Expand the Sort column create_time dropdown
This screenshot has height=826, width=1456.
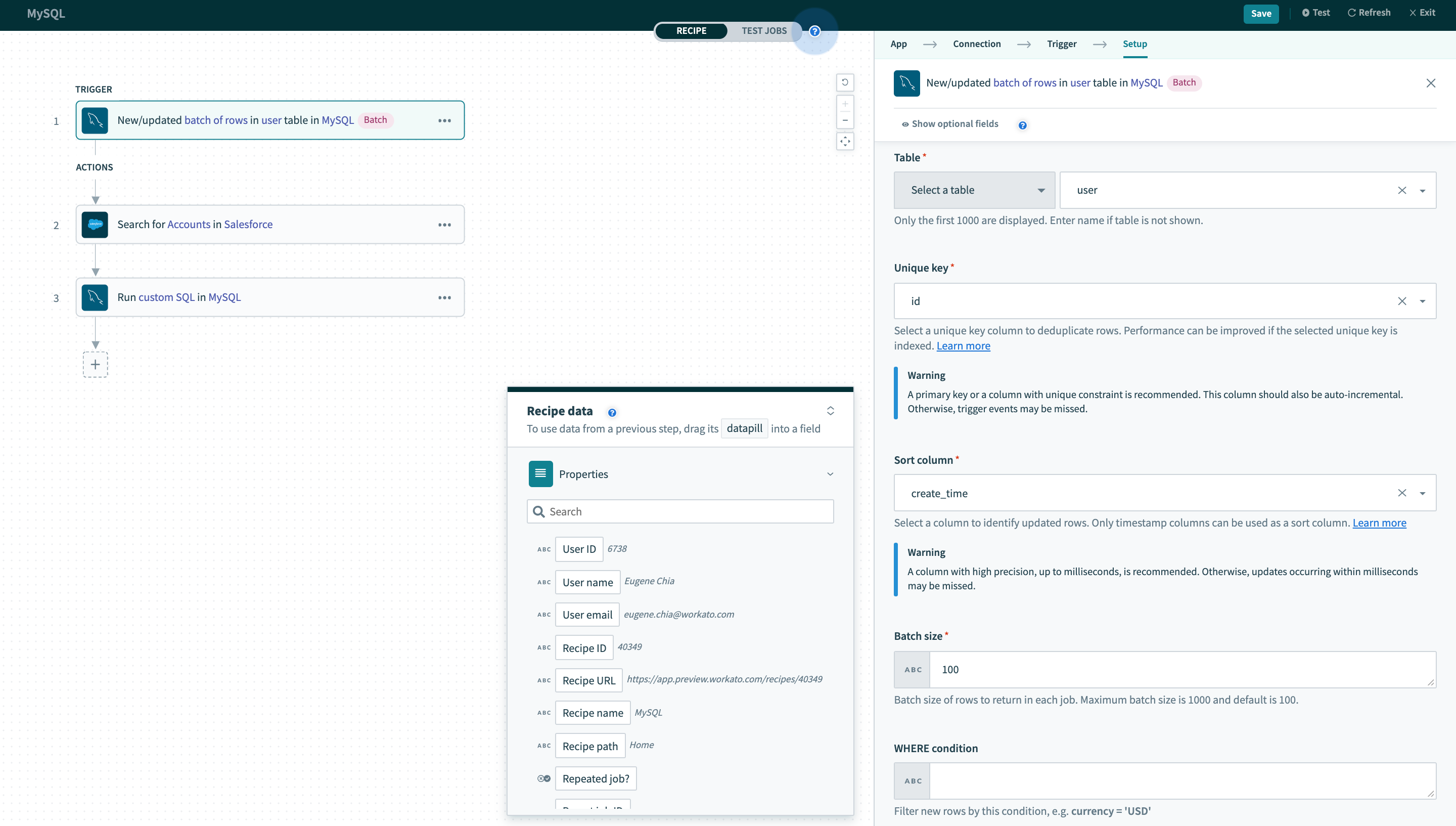[1422, 494]
